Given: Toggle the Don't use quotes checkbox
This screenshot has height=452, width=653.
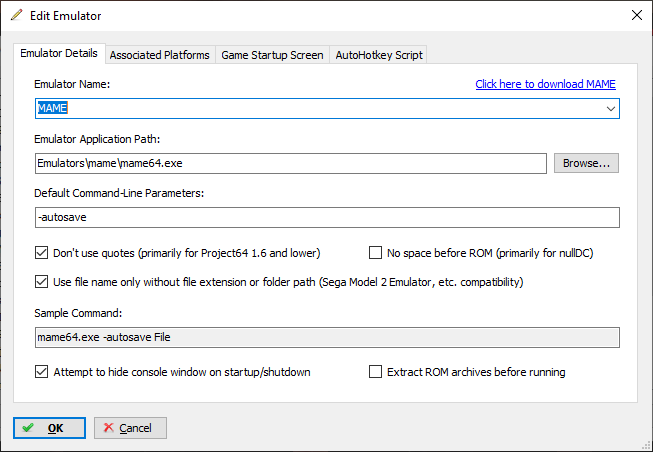Looking at the screenshot, I should coord(41,253).
